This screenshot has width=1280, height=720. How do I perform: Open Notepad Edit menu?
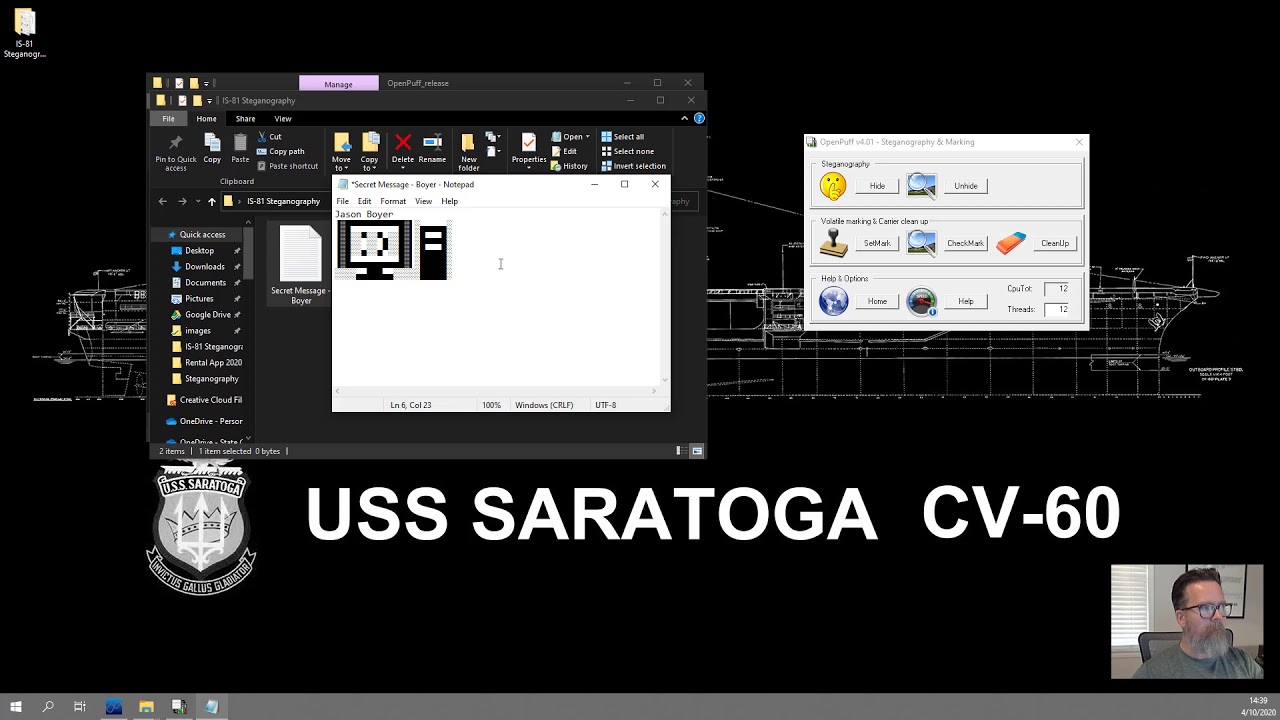(x=364, y=201)
